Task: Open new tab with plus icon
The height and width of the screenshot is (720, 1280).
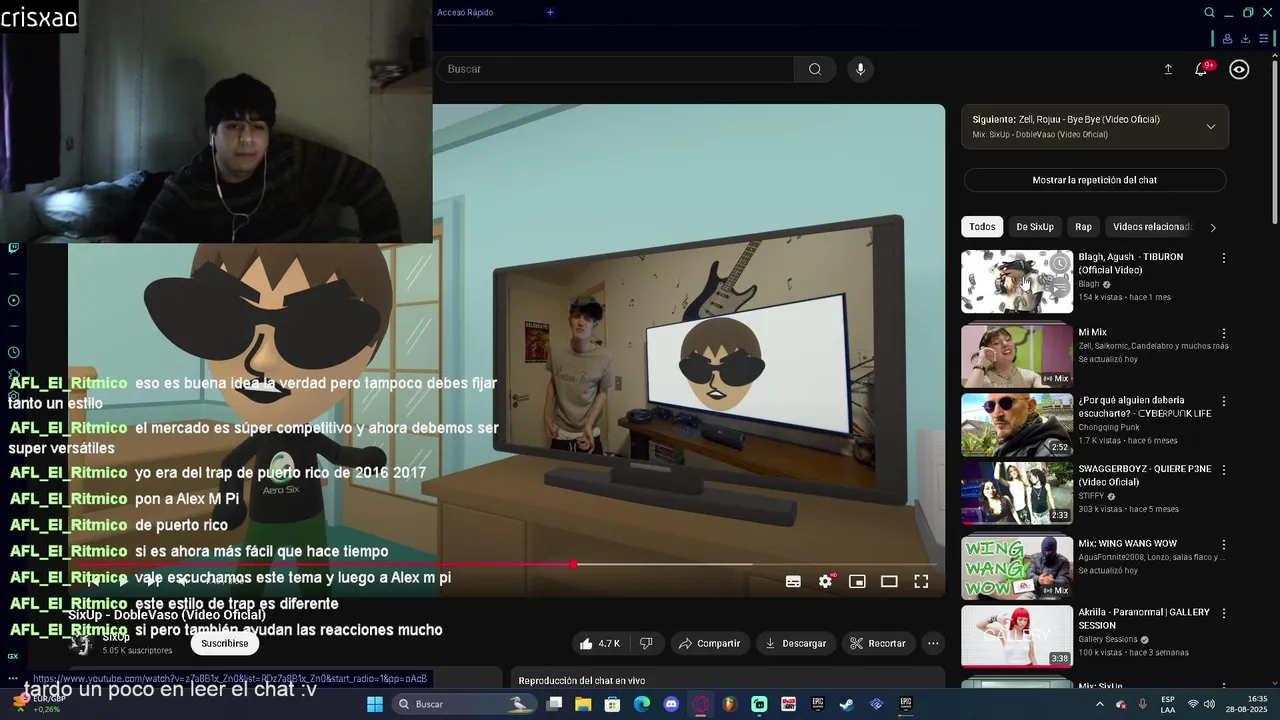Action: 550,12
